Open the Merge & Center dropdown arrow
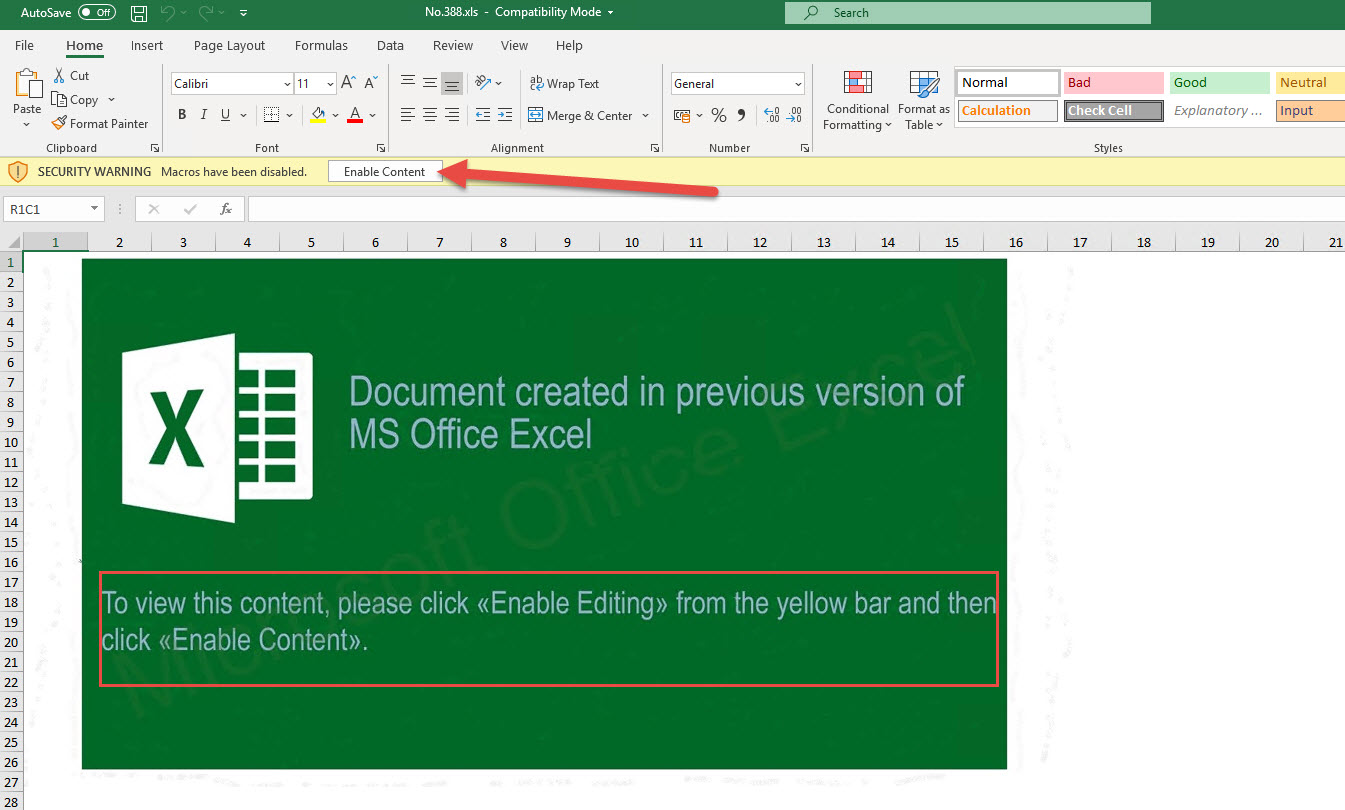Screen dimensions: 1345x810 click(x=645, y=116)
